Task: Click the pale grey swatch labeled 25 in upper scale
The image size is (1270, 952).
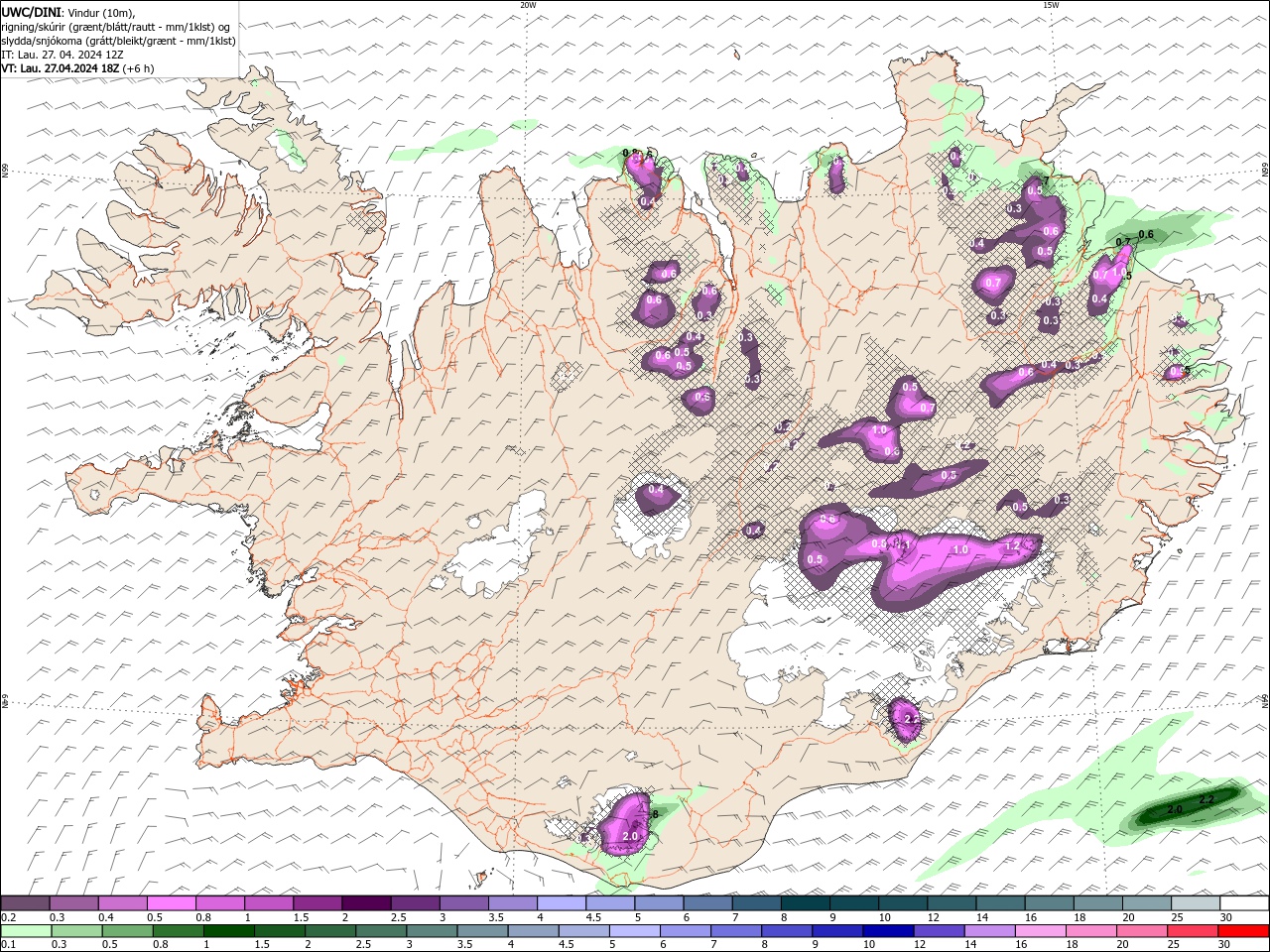Action: (1196, 903)
